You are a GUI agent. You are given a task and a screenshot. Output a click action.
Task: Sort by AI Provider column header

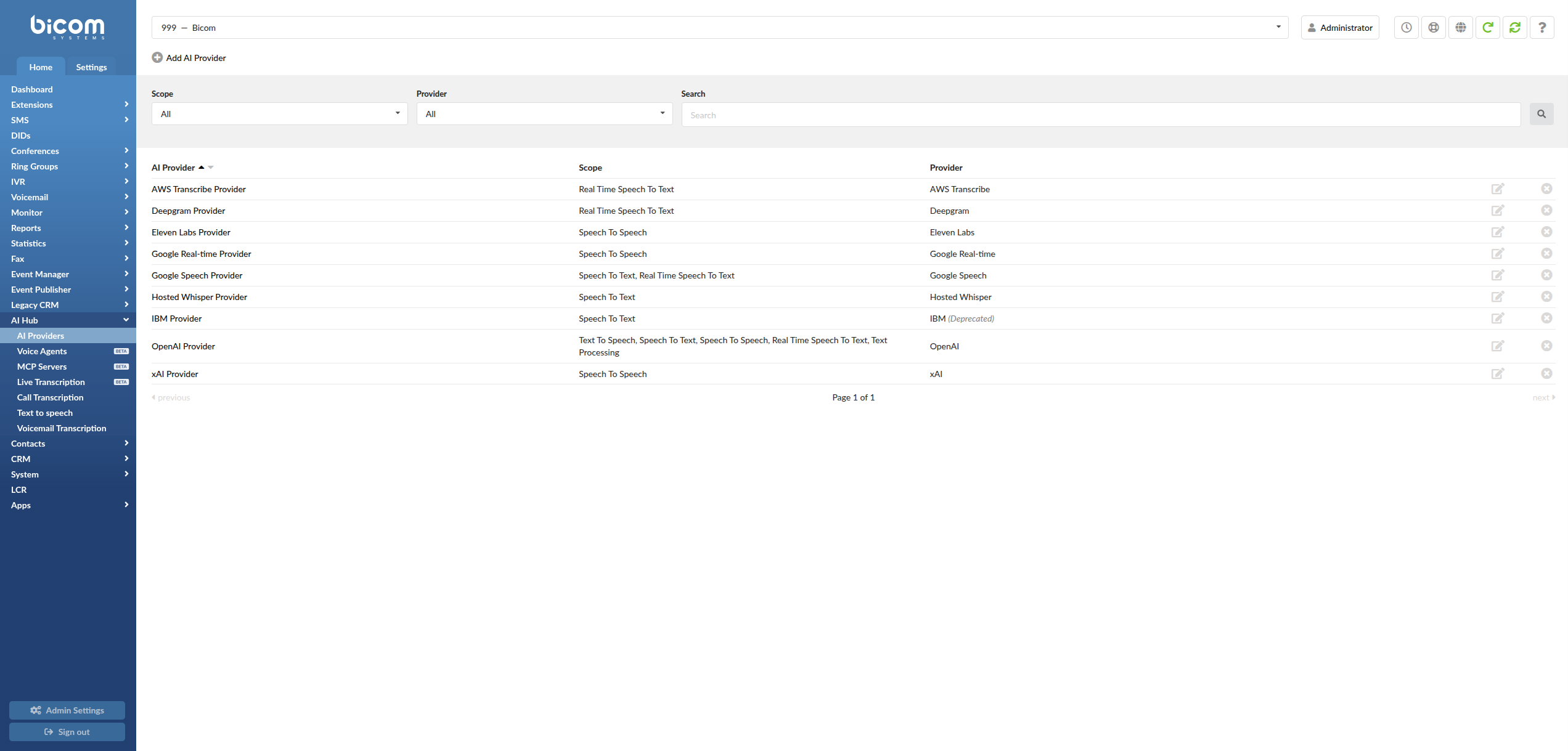click(x=173, y=168)
